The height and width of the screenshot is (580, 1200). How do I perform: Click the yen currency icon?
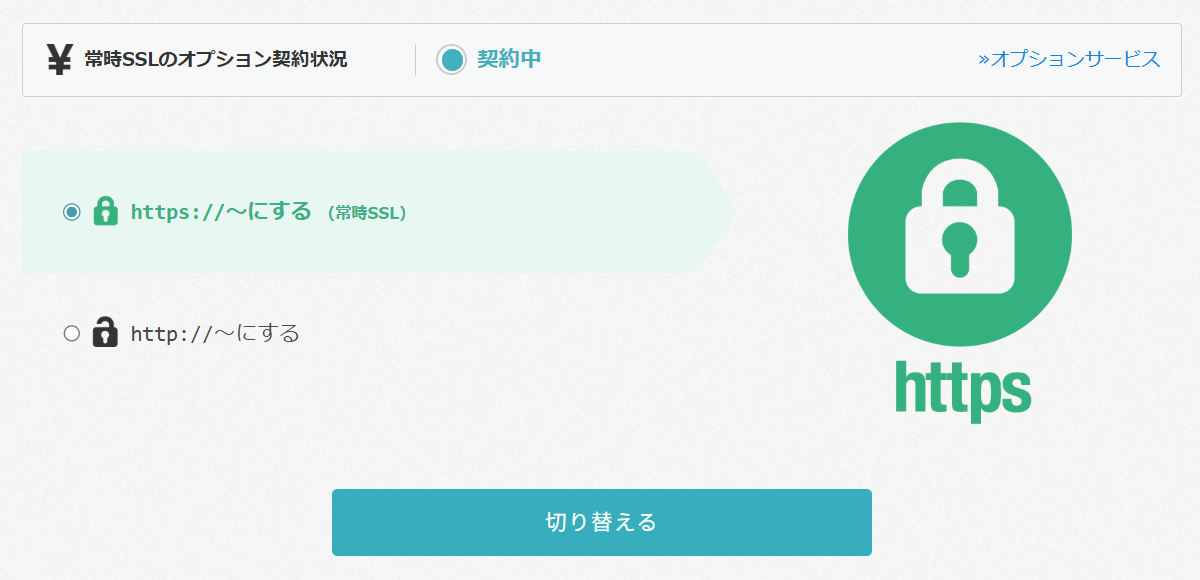(59, 60)
